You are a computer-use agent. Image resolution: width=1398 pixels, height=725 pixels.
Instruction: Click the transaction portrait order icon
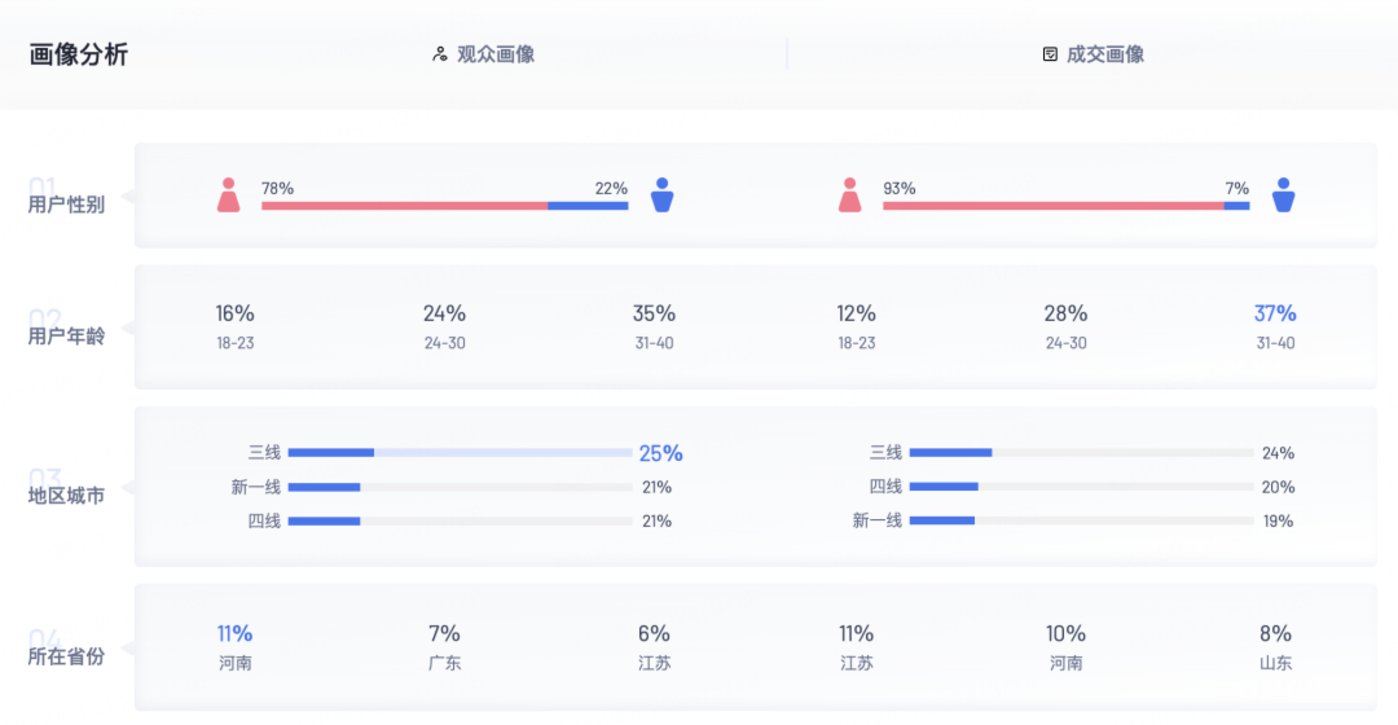tap(1049, 54)
